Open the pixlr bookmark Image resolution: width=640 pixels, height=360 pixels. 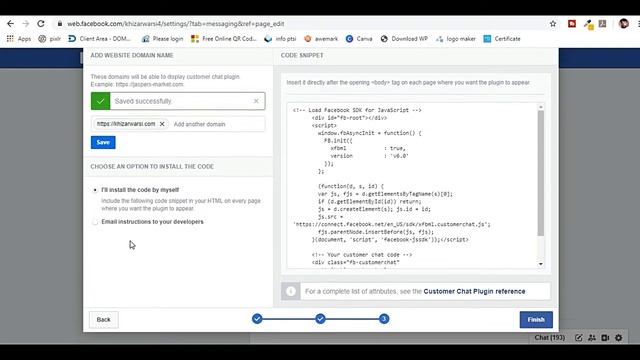[49, 39]
